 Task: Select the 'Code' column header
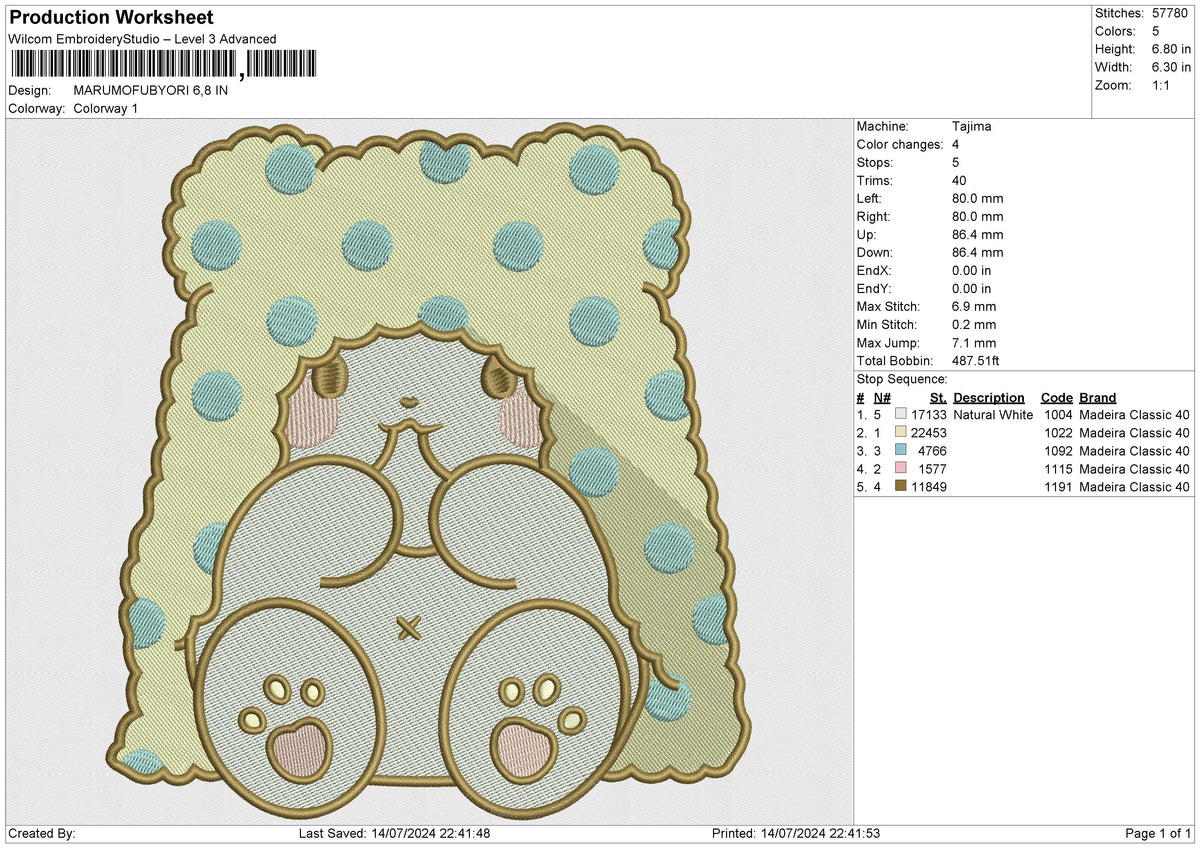tap(1056, 398)
